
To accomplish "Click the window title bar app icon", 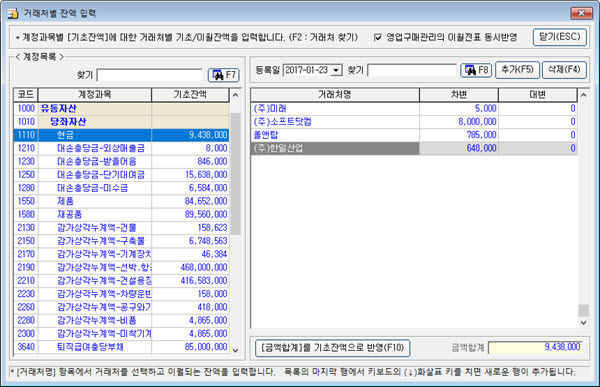I will pos(13,14).
